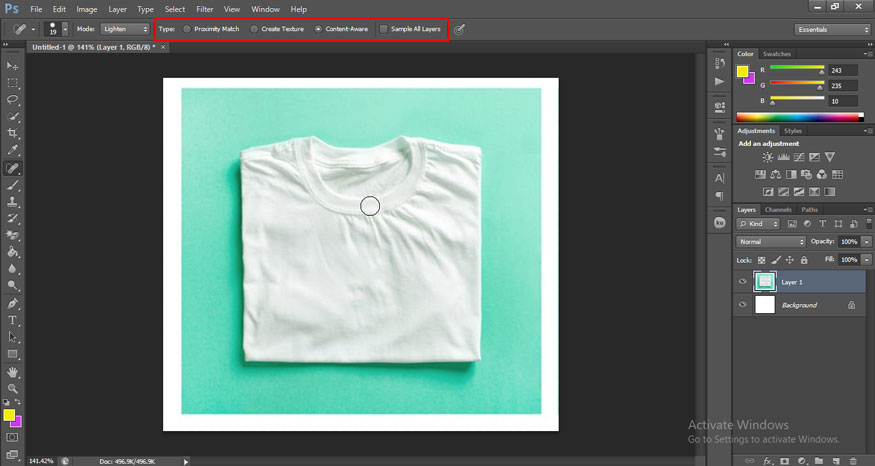
Task: Enable Sample All Layers checkbox
Action: (x=383, y=29)
